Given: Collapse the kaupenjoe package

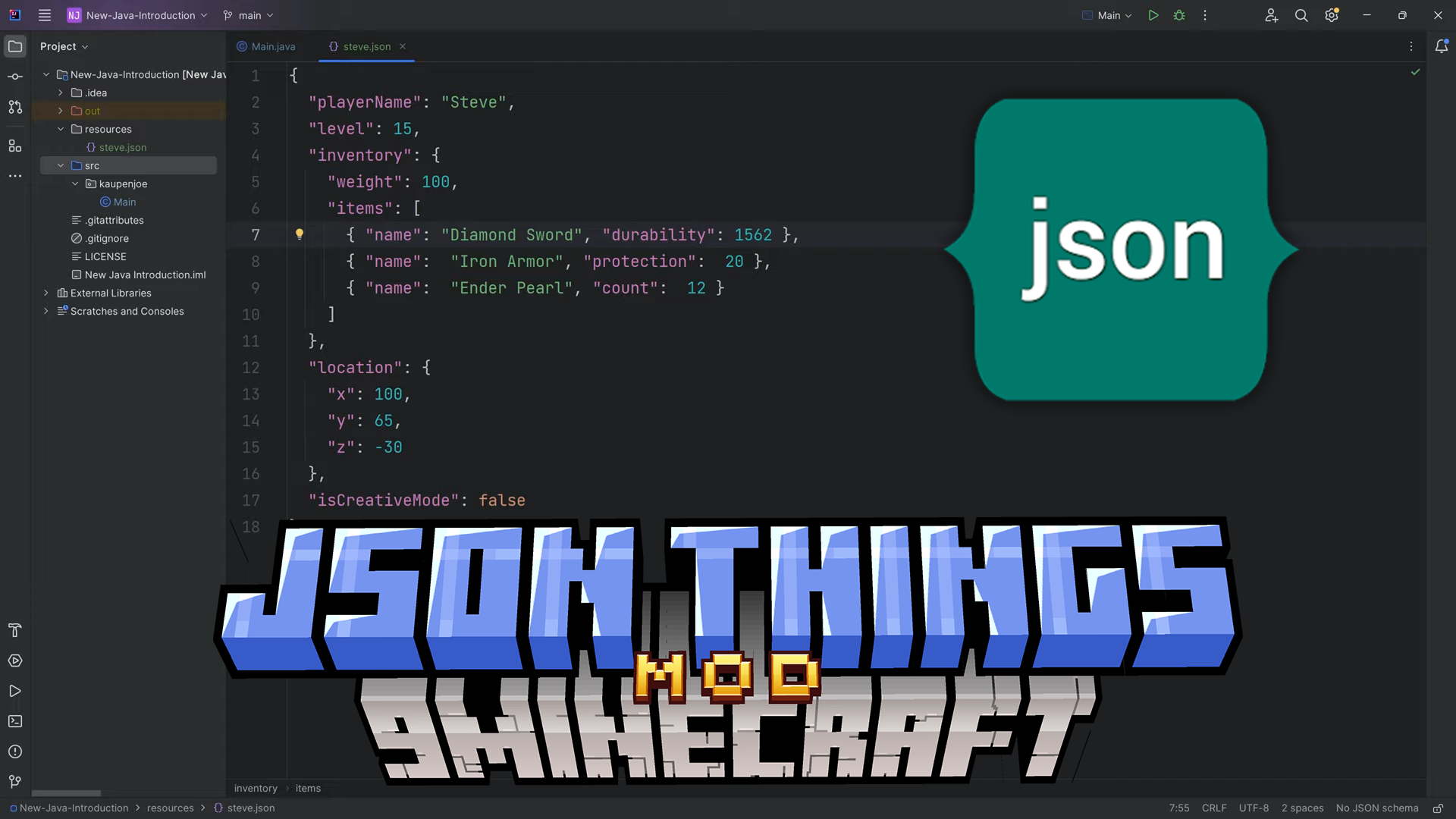Looking at the screenshot, I should (x=75, y=184).
